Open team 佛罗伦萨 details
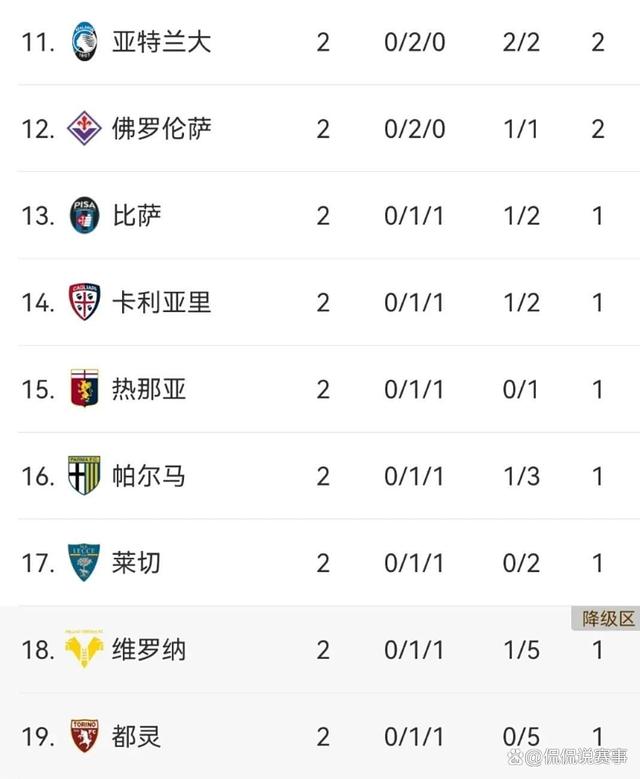The height and width of the screenshot is (779, 640). click(x=161, y=129)
